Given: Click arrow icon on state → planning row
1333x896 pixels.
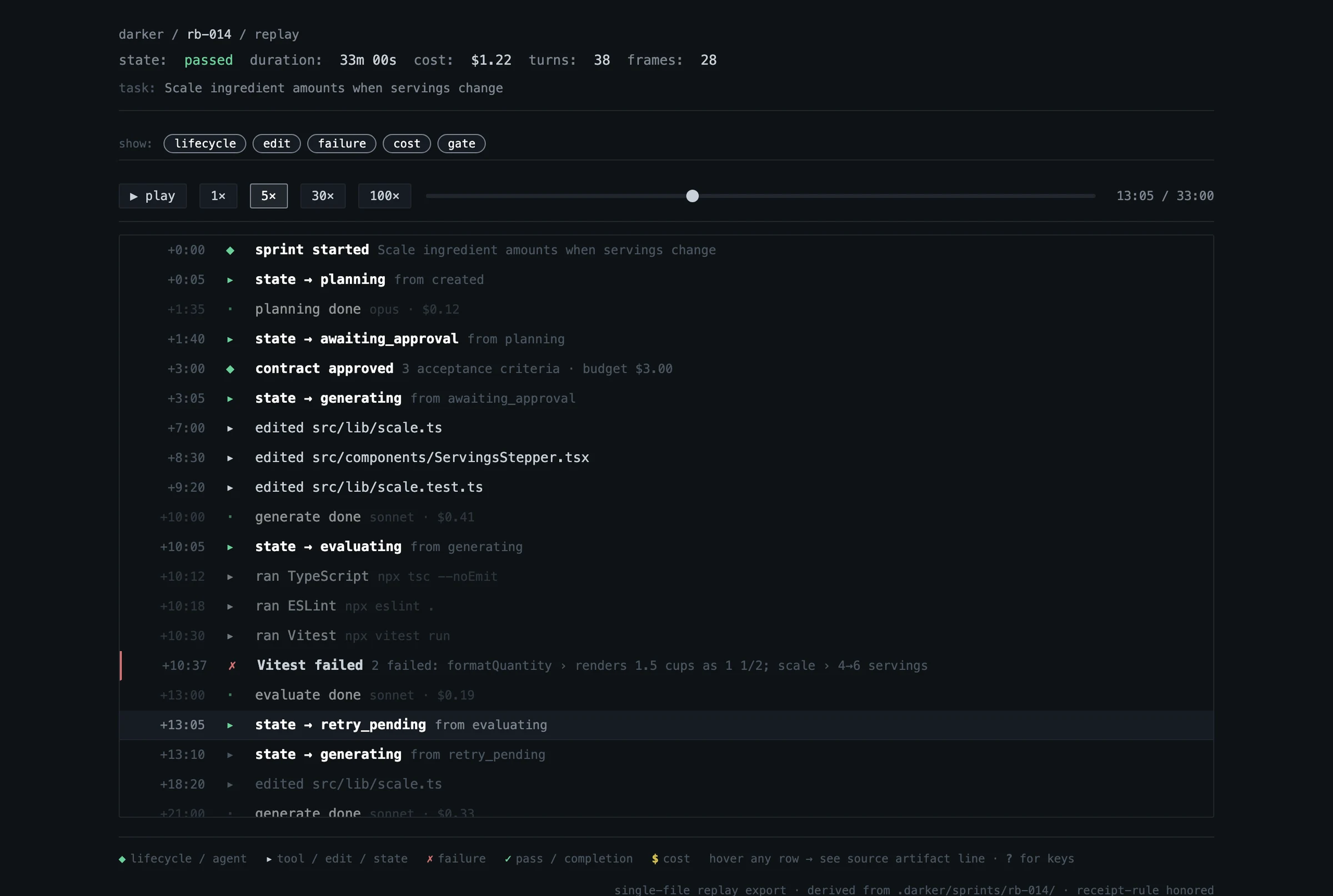Looking at the screenshot, I should [x=230, y=280].
